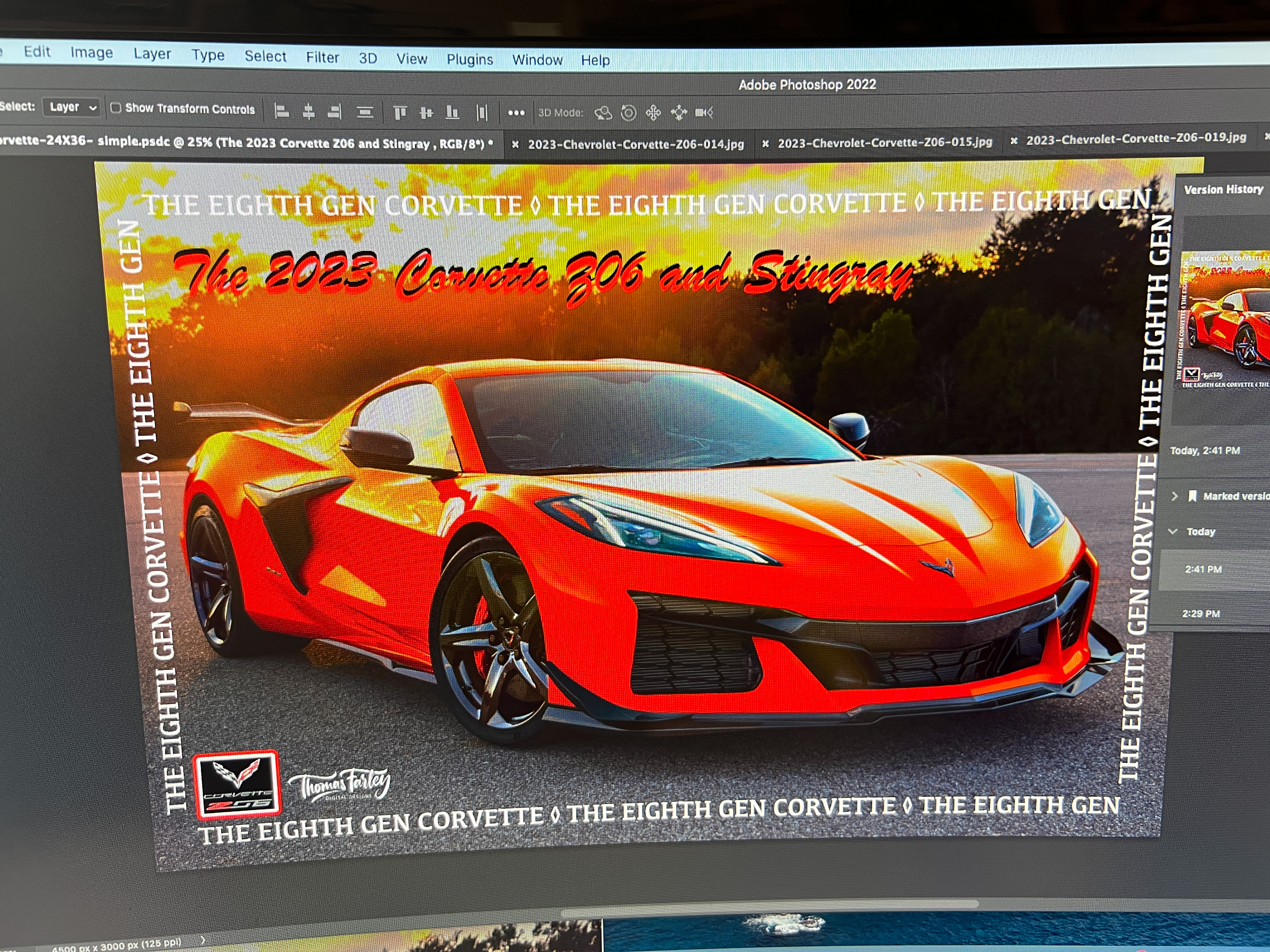Switch to the Corvette-24X36 simple.psdc tab
Image resolution: width=1270 pixels, height=952 pixels.
[247, 143]
